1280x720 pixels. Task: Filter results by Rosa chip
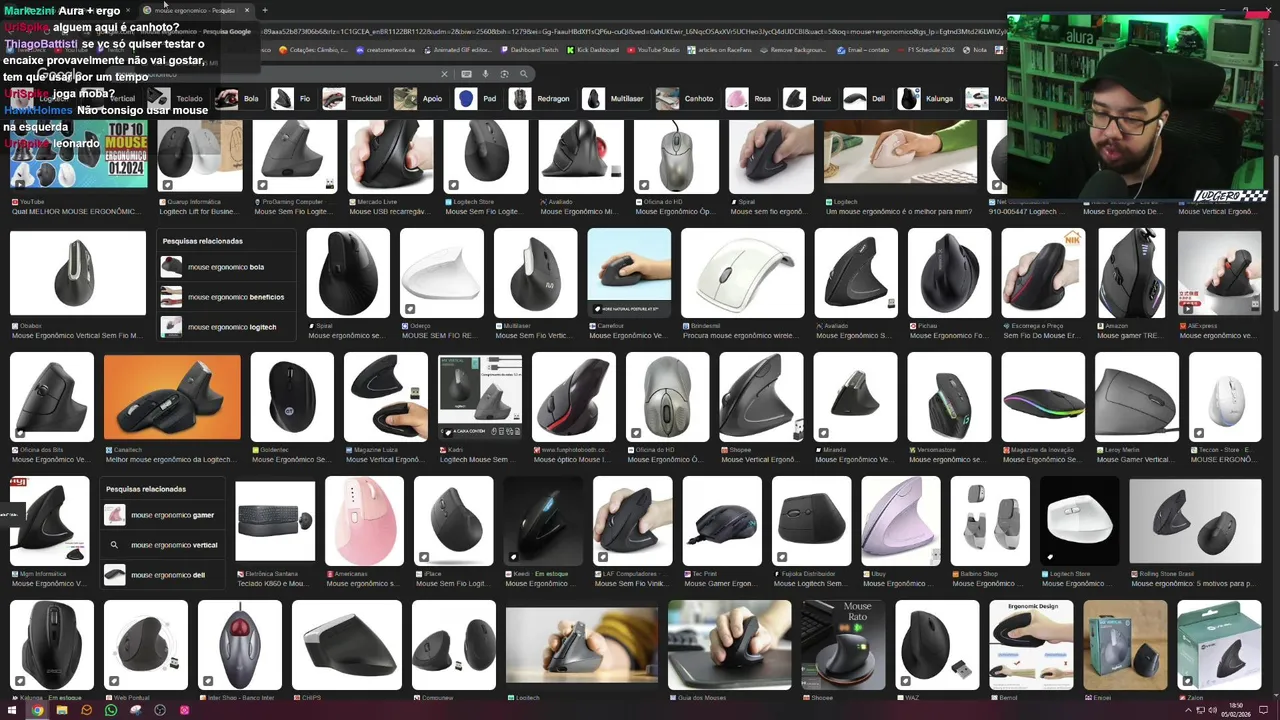[x=750, y=98]
